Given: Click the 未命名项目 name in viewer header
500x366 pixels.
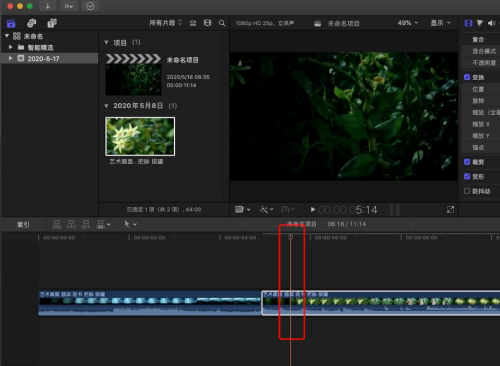Looking at the screenshot, I should pos(343,23).
